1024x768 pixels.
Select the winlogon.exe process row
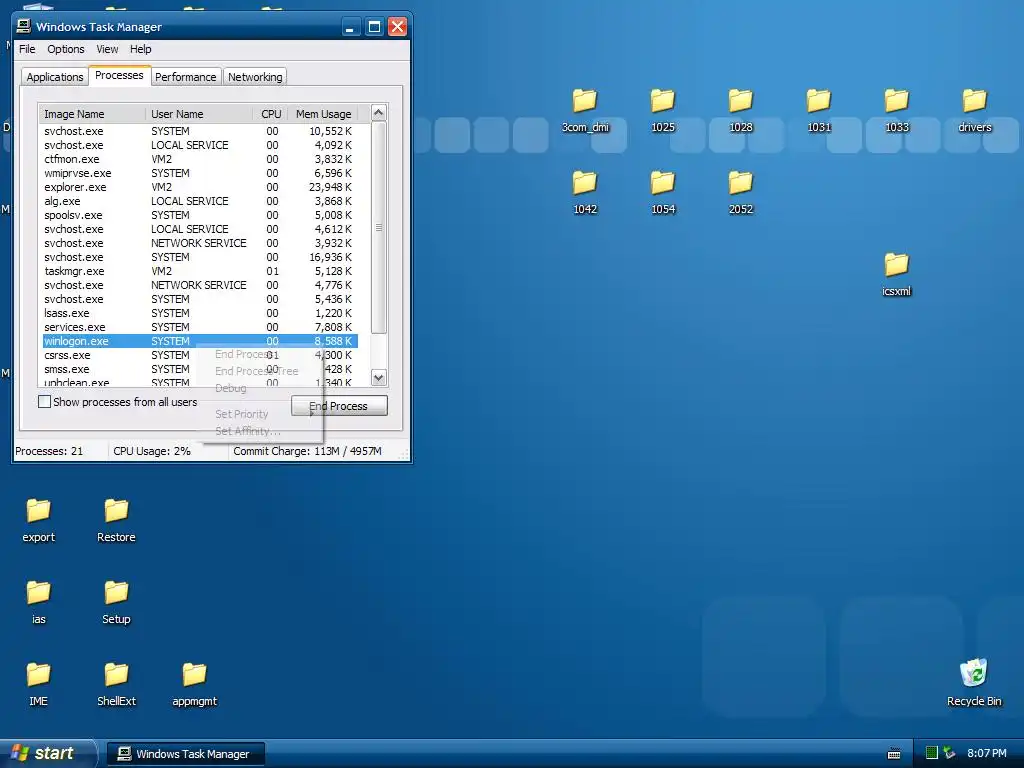(x=199, y=341)
